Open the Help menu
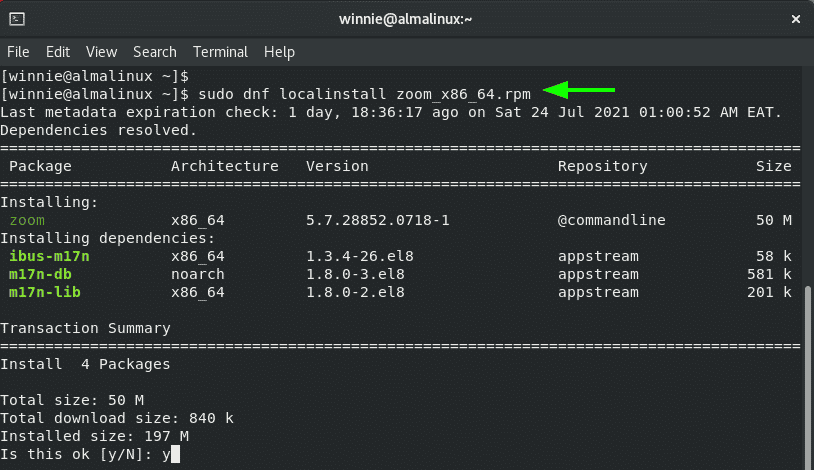The image size is (814, 470). point(279,52)
